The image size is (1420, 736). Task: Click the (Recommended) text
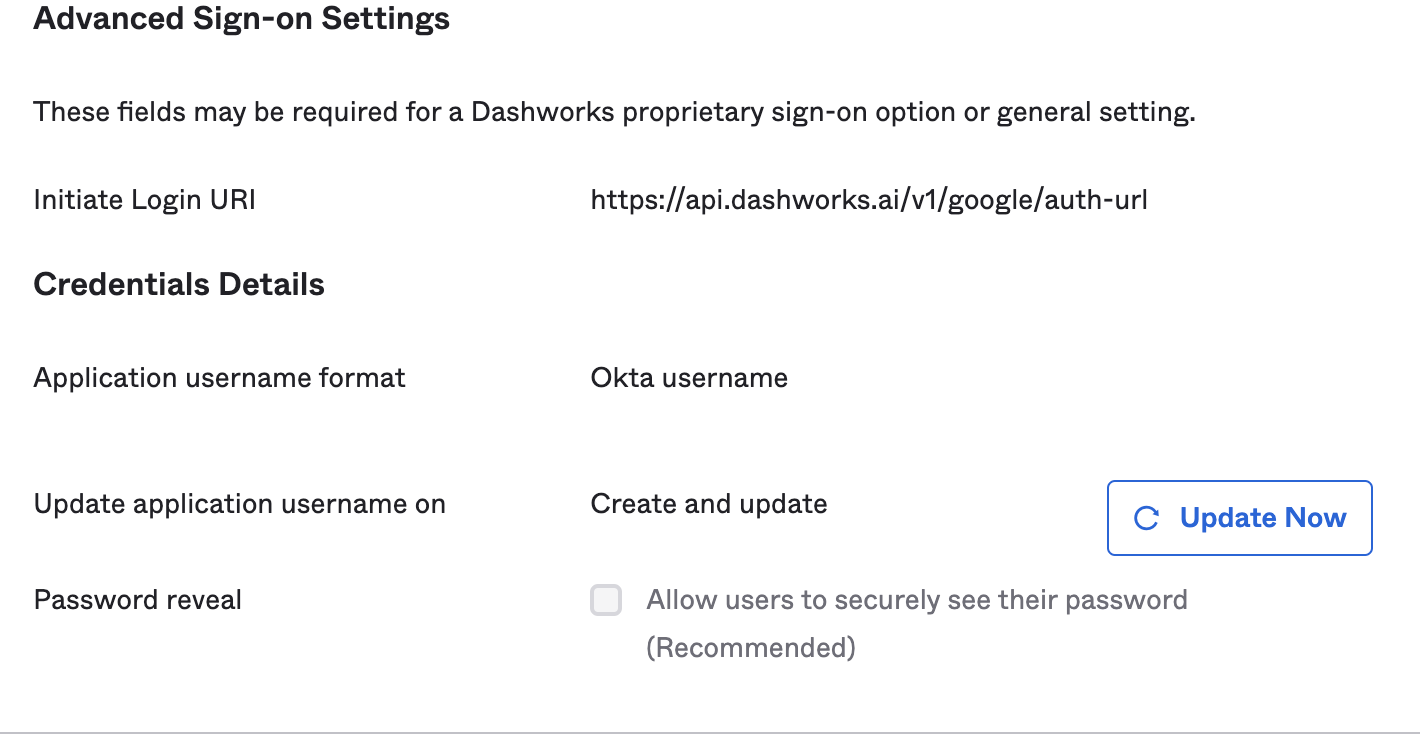[x=751, y=648]
